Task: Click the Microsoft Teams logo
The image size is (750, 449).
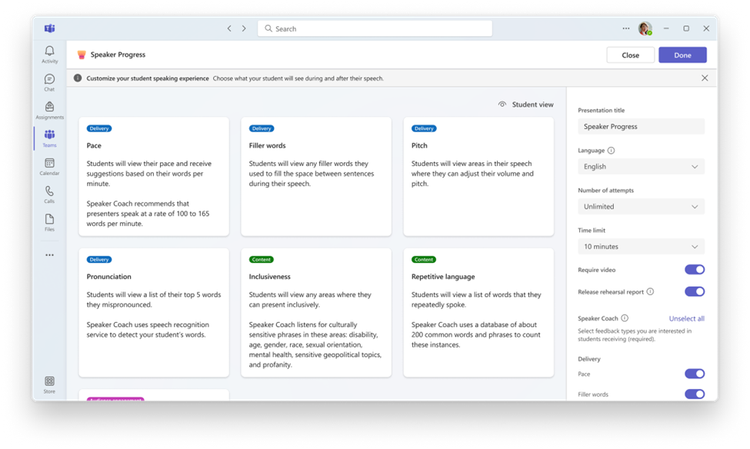Action: click(x=49, y=29)
